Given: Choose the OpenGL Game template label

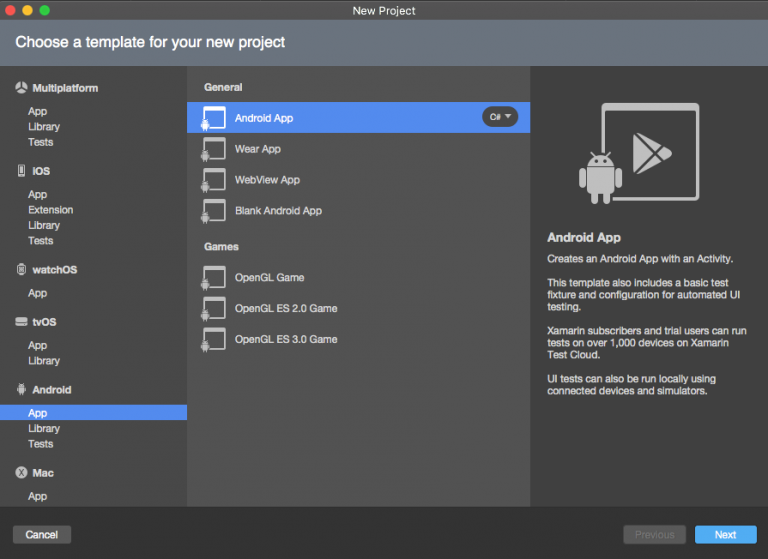Looking at the screenshot, I should [269, 277].
